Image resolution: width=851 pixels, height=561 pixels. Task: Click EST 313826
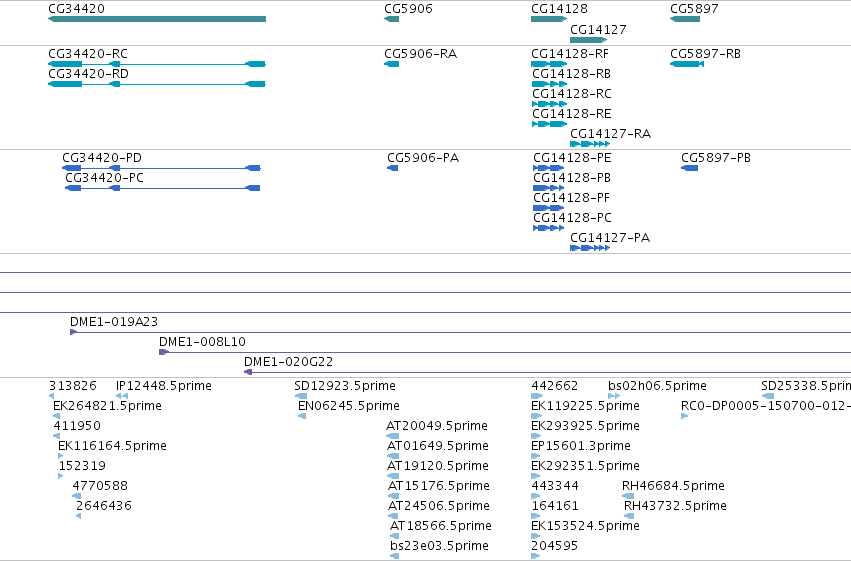(73, 386)
